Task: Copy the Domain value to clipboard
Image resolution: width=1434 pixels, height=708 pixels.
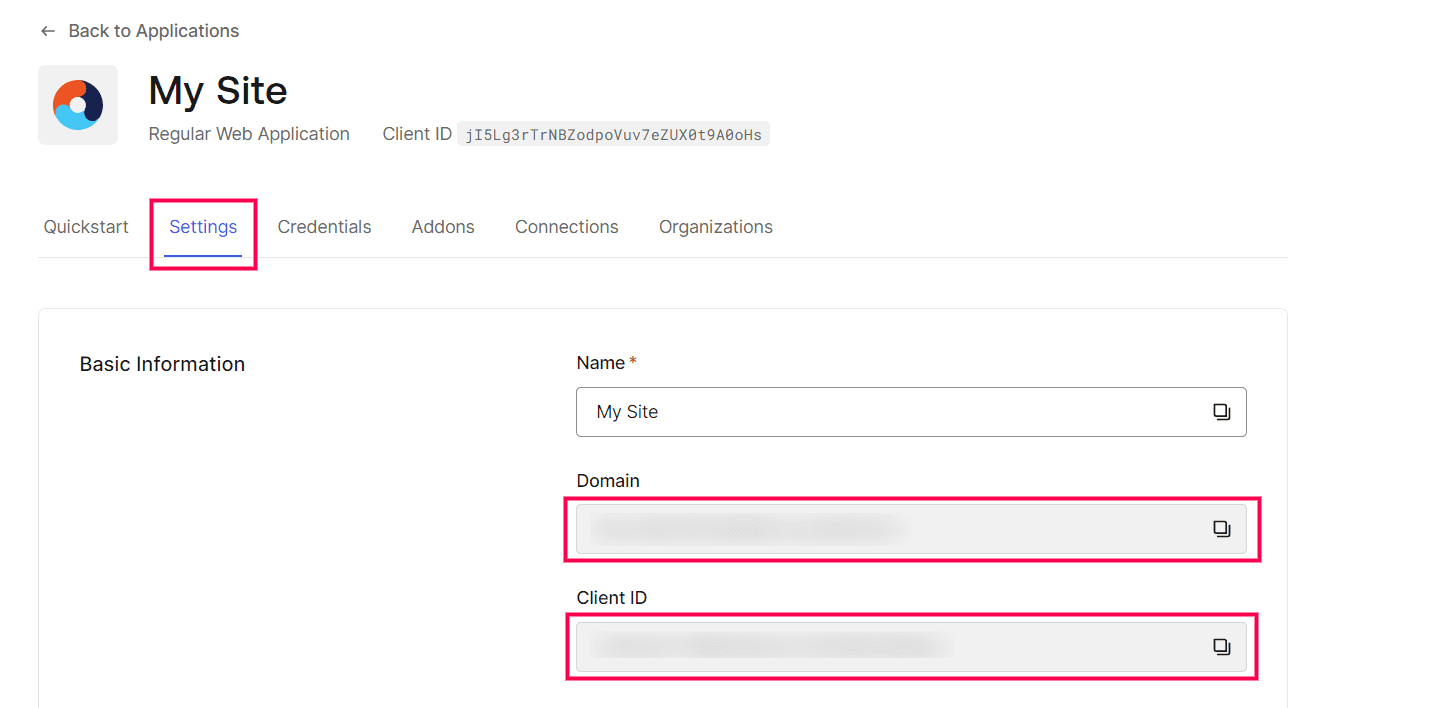Action: (x=1221, y=529)
